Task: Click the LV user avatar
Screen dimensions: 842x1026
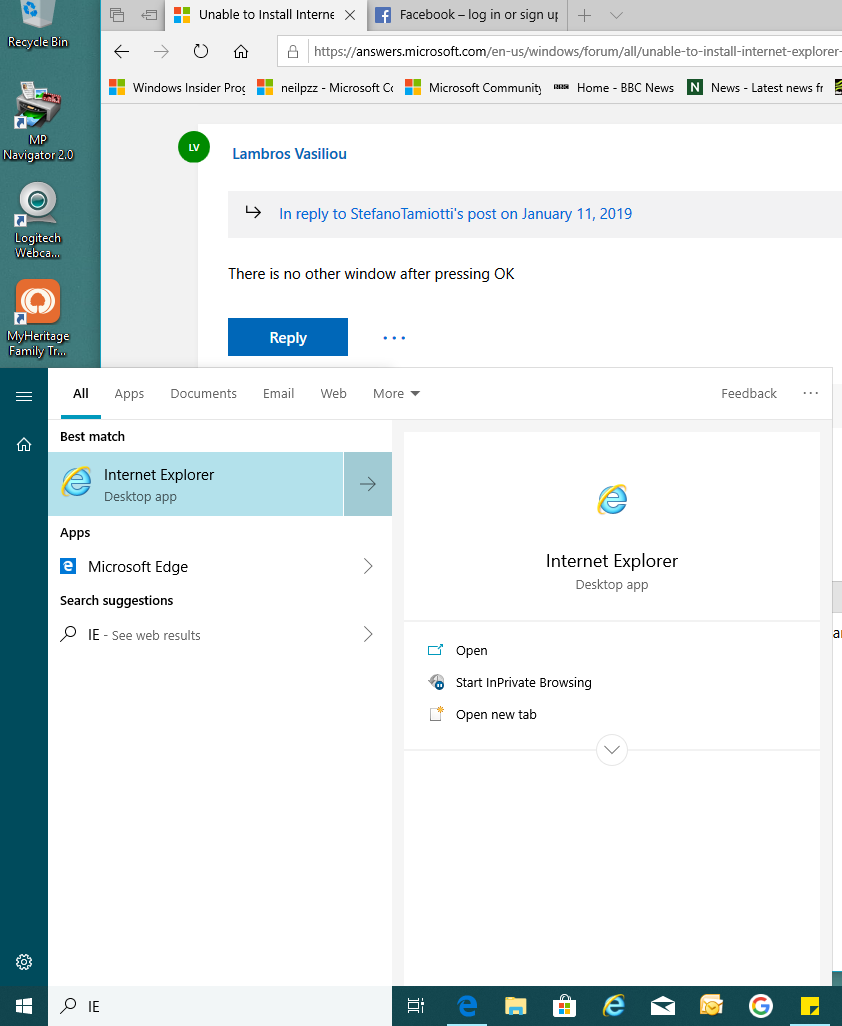Action: pyautogui.click(x=194, y=147)
